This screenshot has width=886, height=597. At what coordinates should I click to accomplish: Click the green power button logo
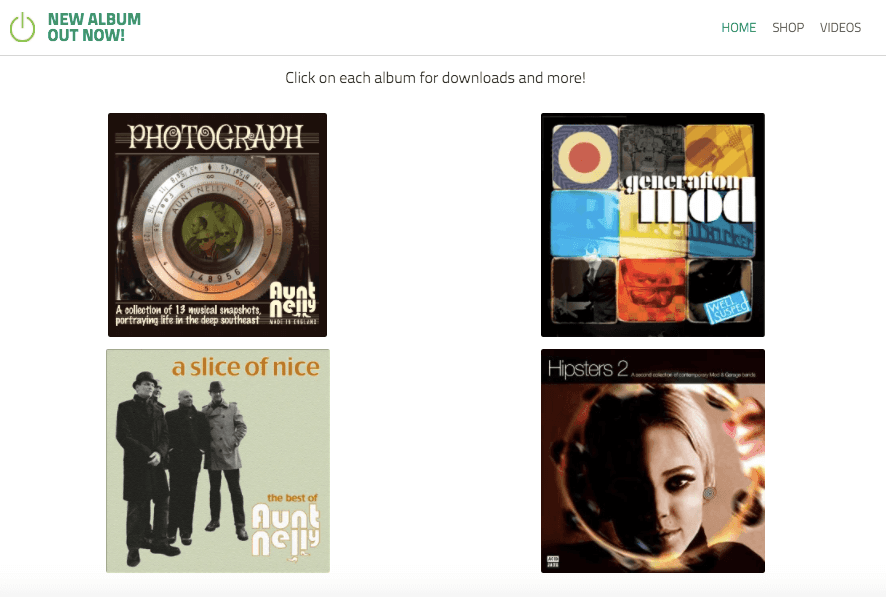20,27
